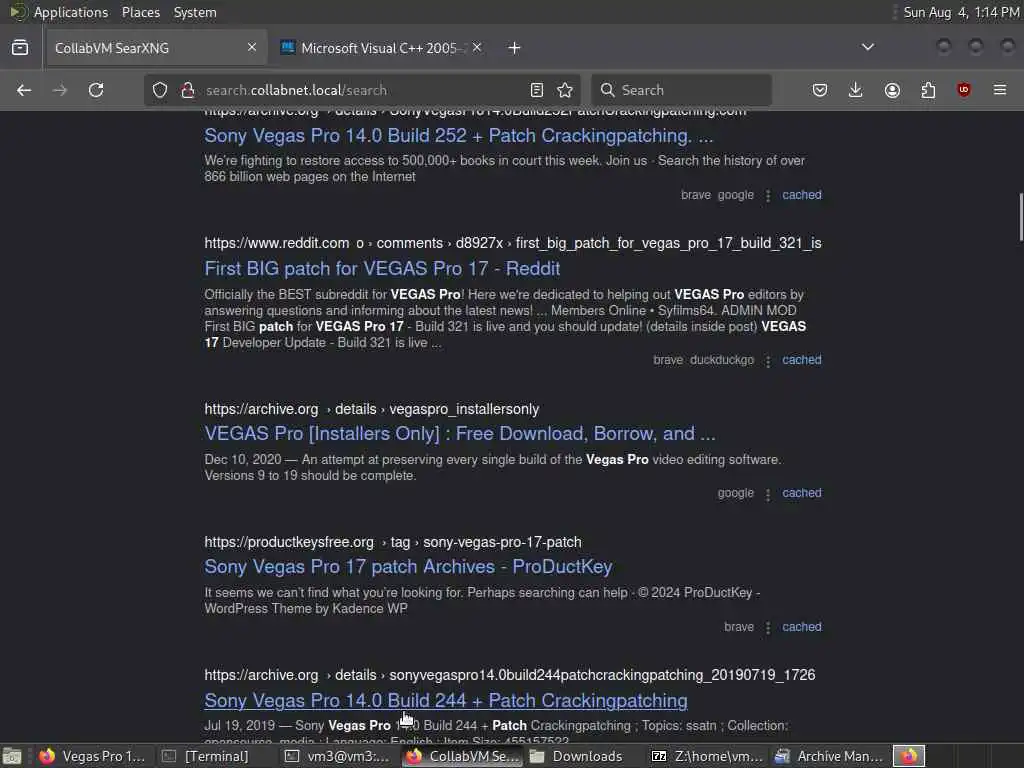
Task: Toggle reader view in the address bar
Action: point(537,90)
